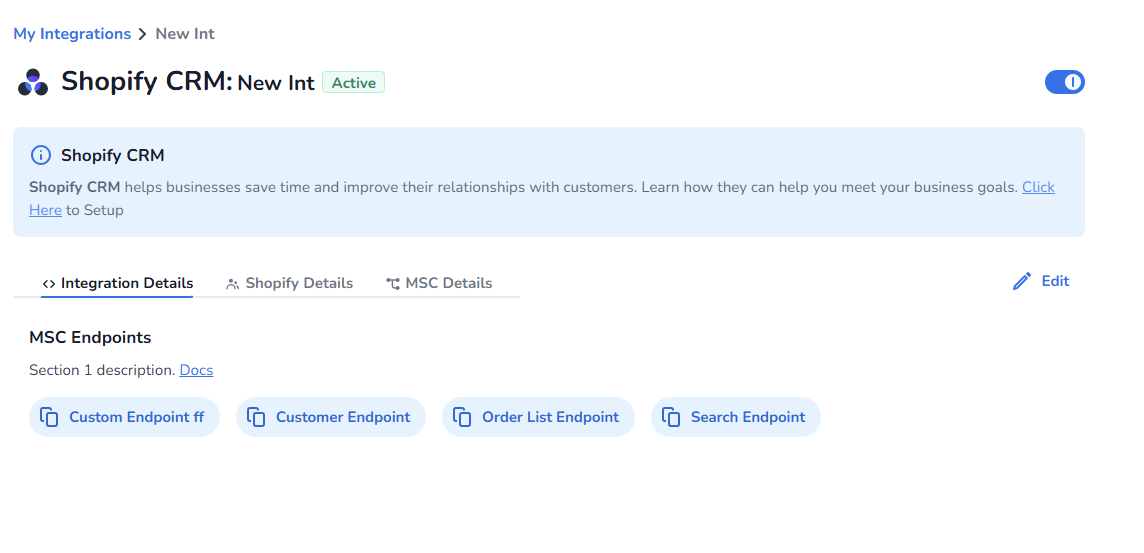This screenshot has height=553, width=1144.
Task: Click the pencil icon beside Edit
Action: pos(1022,282)
